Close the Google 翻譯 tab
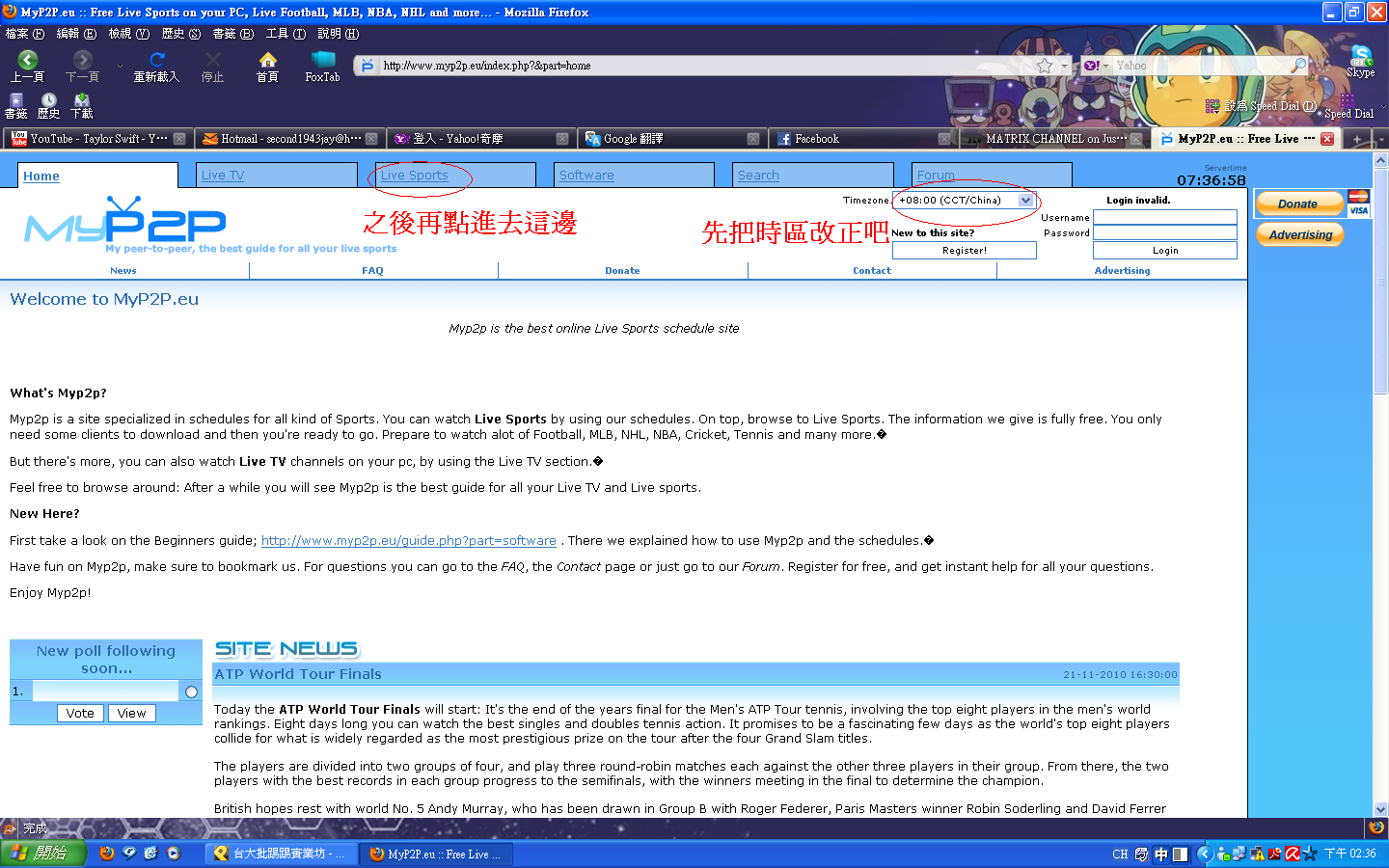The height and width of the screenshot is (868, 1389). (x=753, y=139)
